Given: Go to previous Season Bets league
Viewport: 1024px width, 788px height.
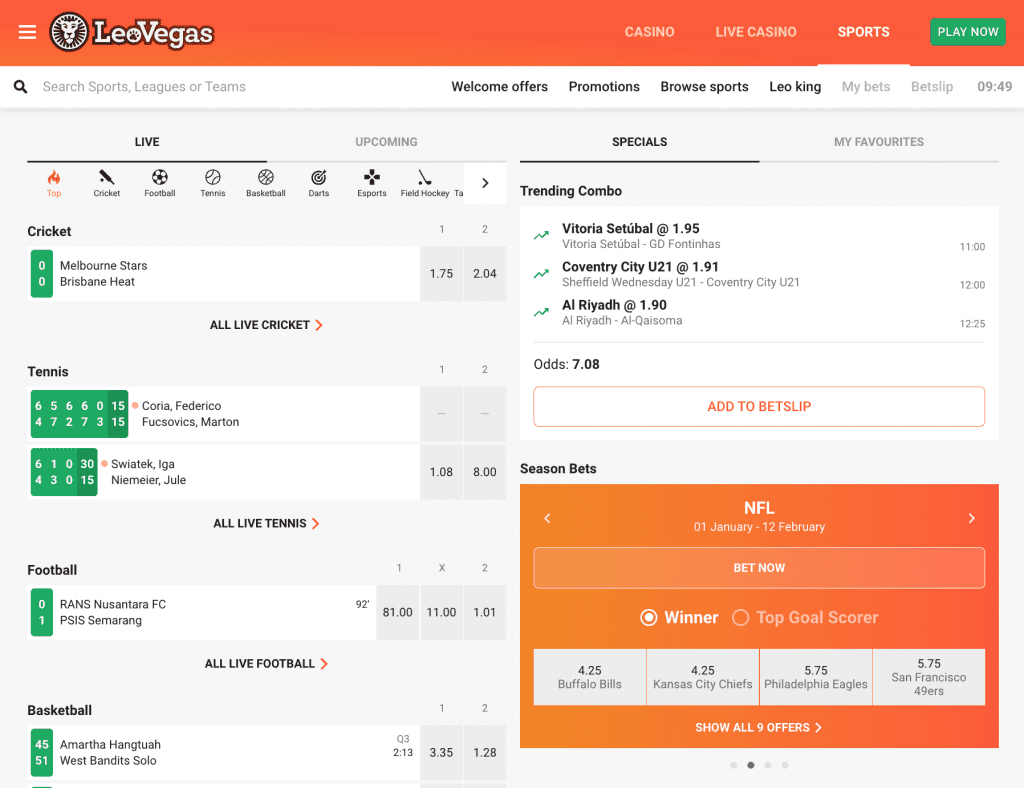Looking at the screenshot, I should (x=547, y=518).
